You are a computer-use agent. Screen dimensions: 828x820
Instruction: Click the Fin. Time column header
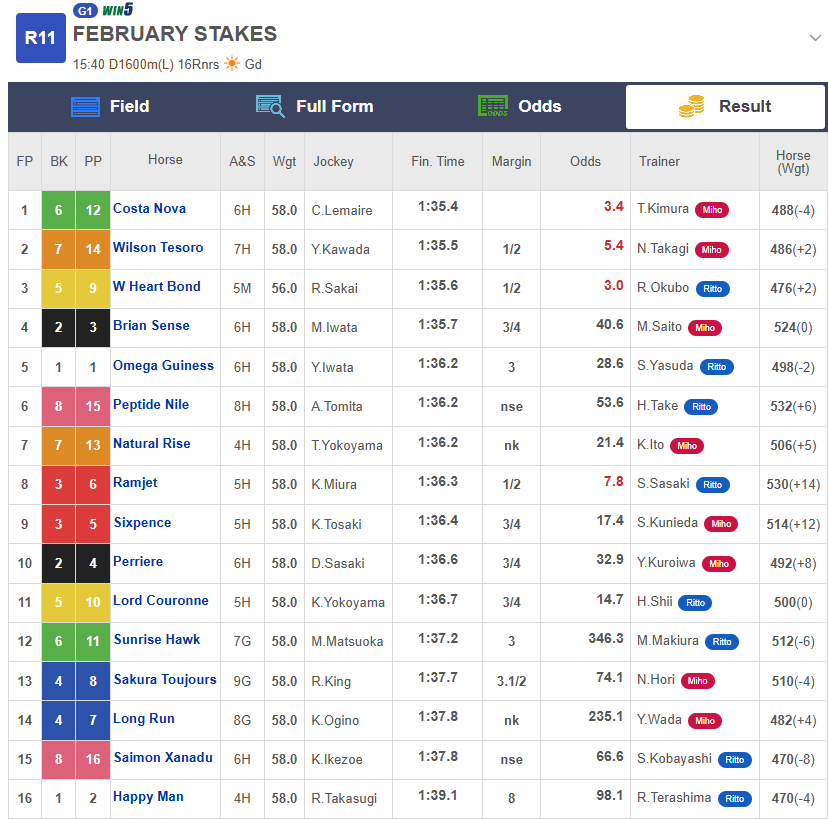tap(438, 162)
